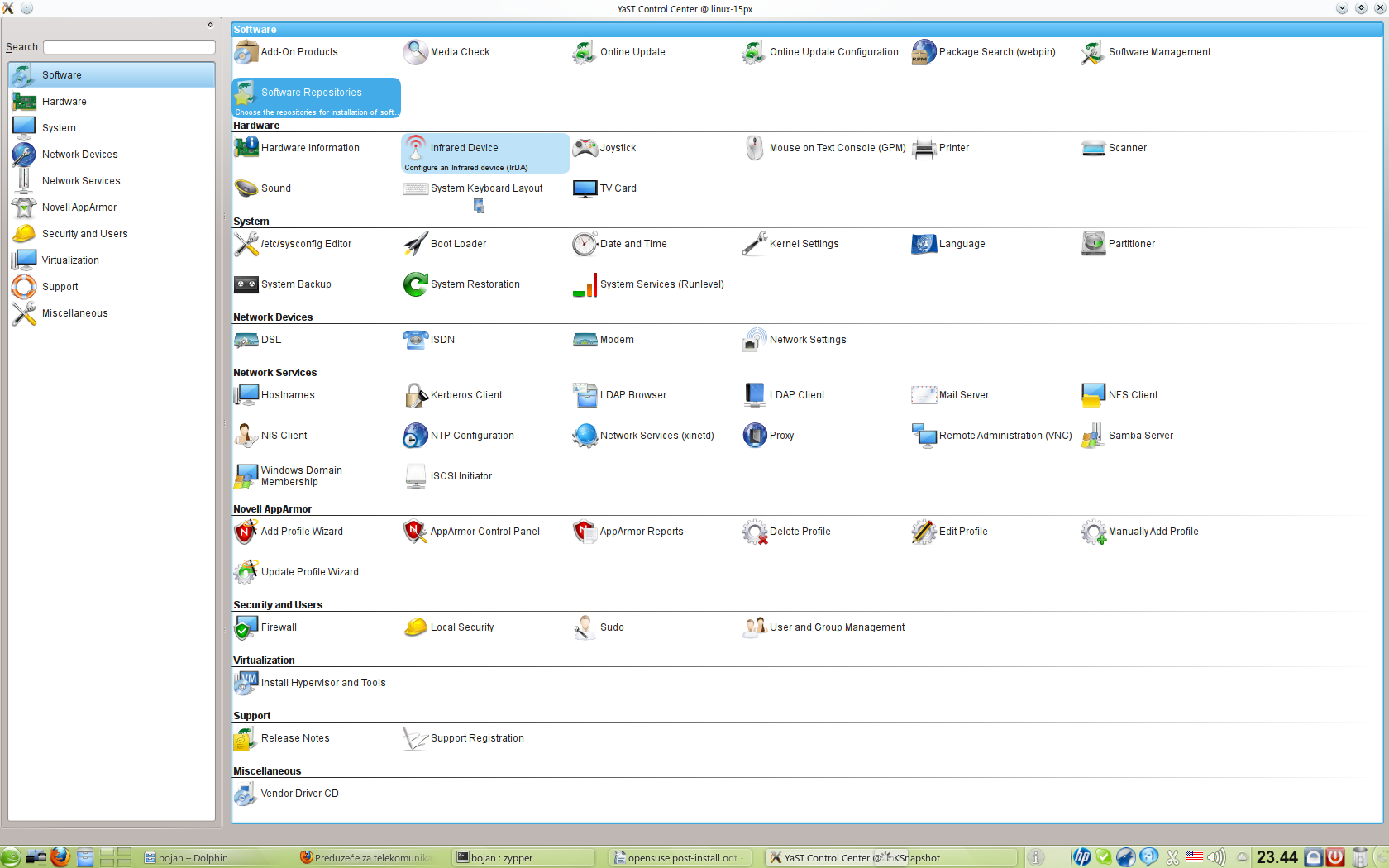Open Mouse on Text Console (GPM) icon
This screenshot has height=868, width=1389.
click(754, 148)
